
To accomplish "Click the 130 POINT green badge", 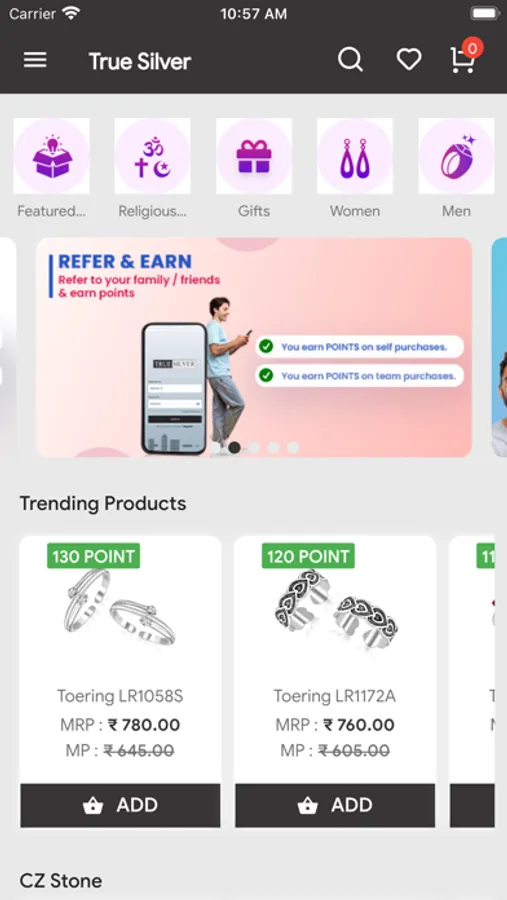I will (94, 556).
